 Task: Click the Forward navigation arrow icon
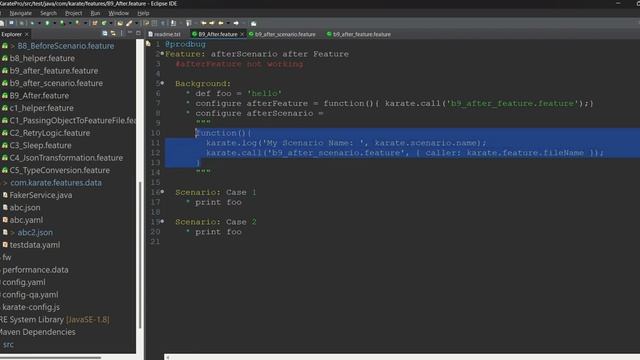click(x=236, y=23)
